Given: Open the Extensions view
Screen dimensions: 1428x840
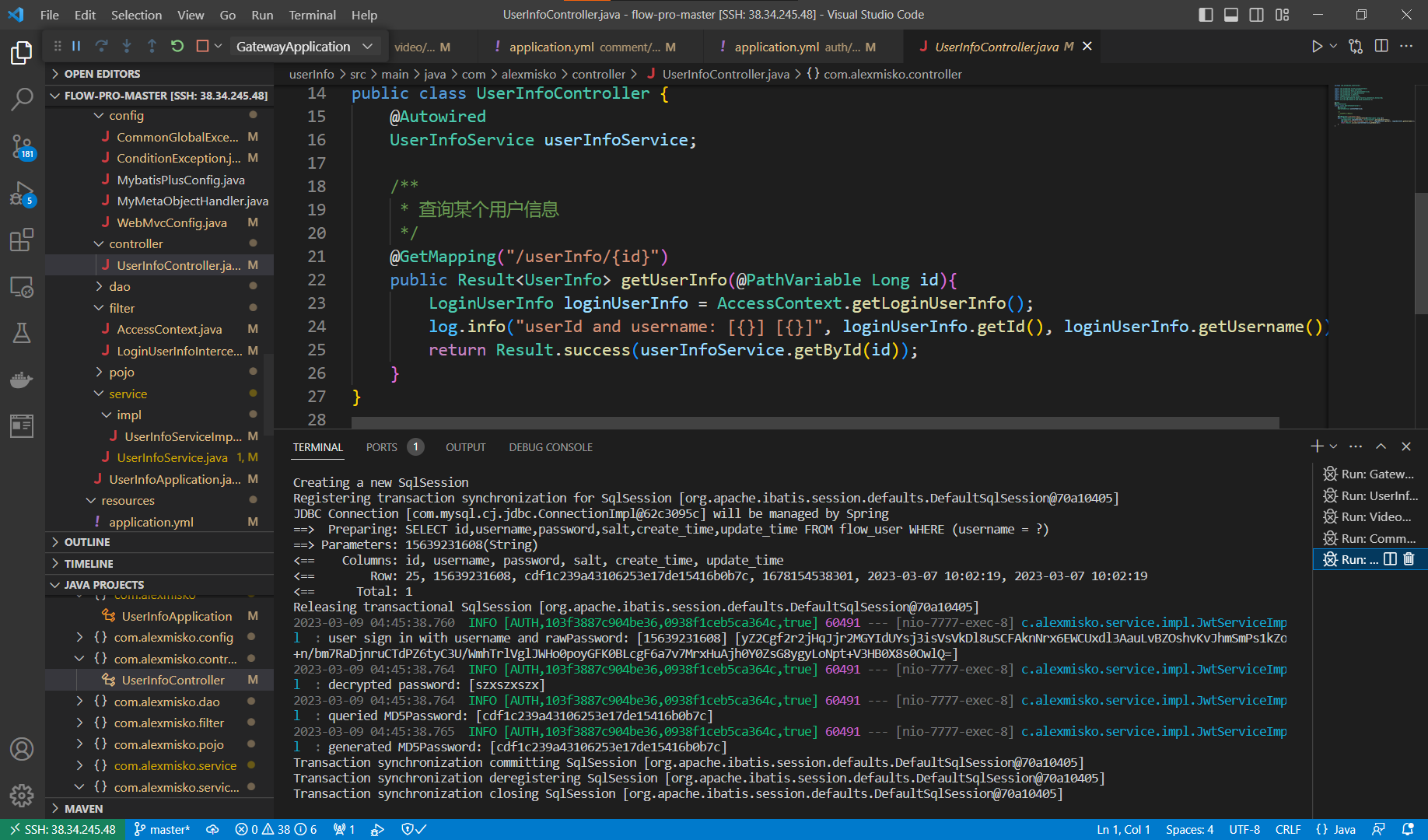Looking at the screenshot, I should pyautogui.click(x=22, y=240).
